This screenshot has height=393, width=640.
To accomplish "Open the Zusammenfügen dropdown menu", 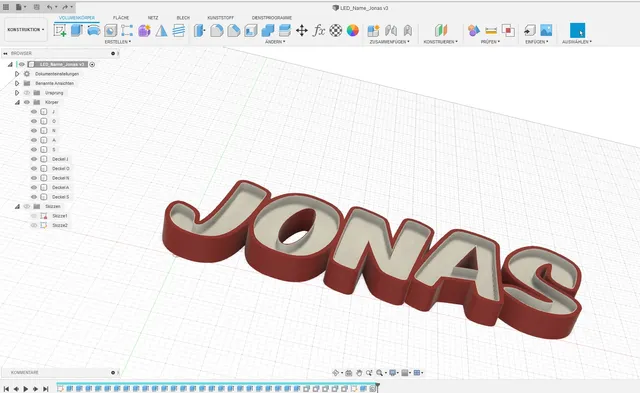I will click(x=389, y=42).
